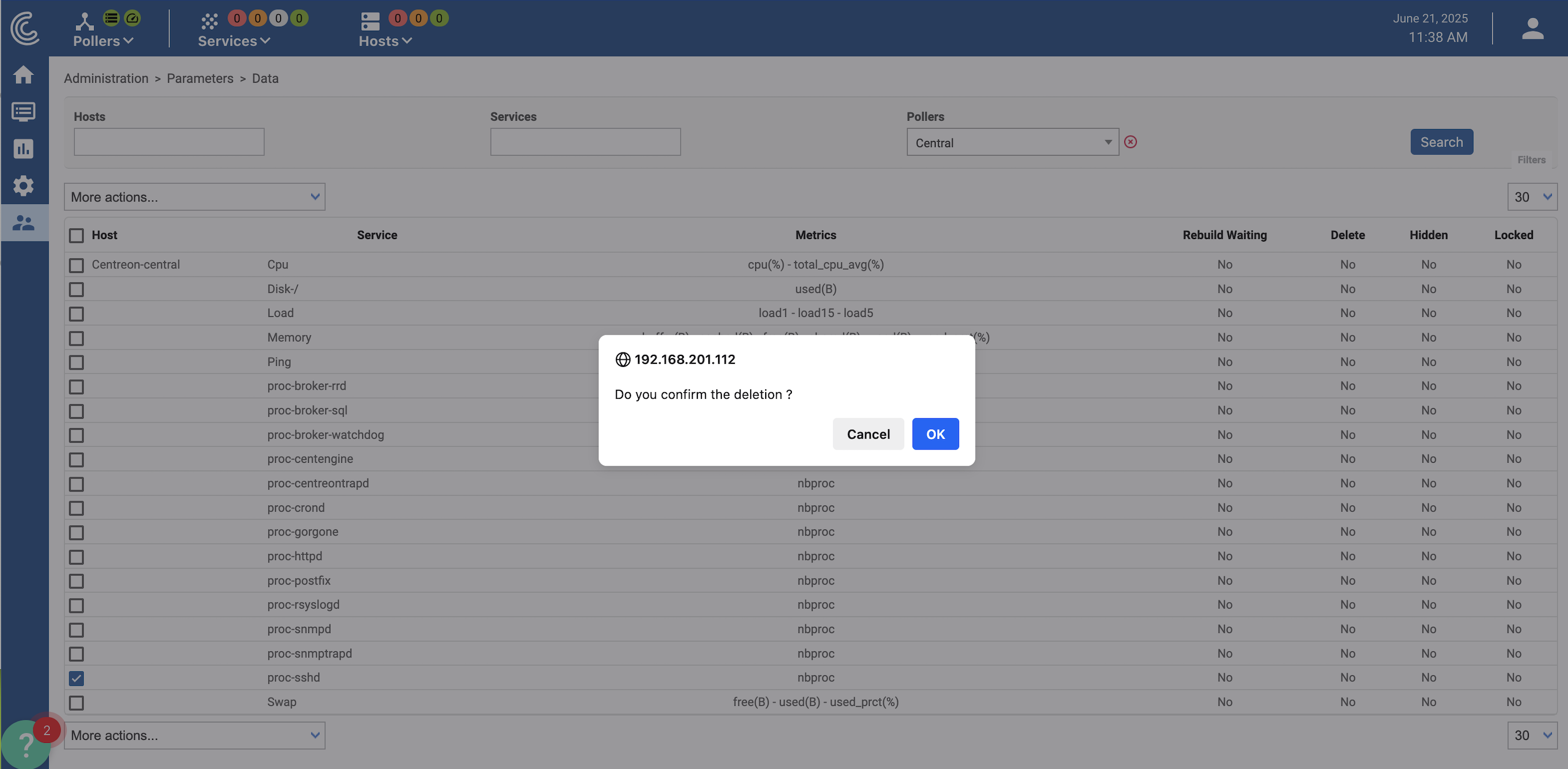The image size is (1568, 769).
Task: Uncheck the proc-sshd row checkbox
Action: (76, 678)
